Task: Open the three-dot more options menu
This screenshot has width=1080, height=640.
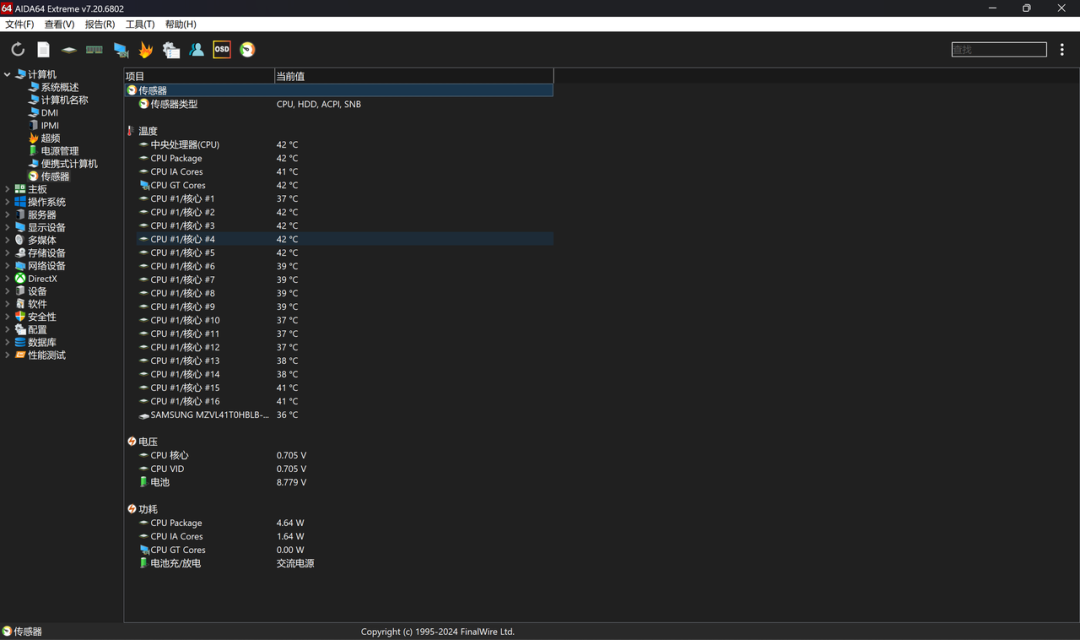Action: pyautogui.click(x=1062, y=50)
